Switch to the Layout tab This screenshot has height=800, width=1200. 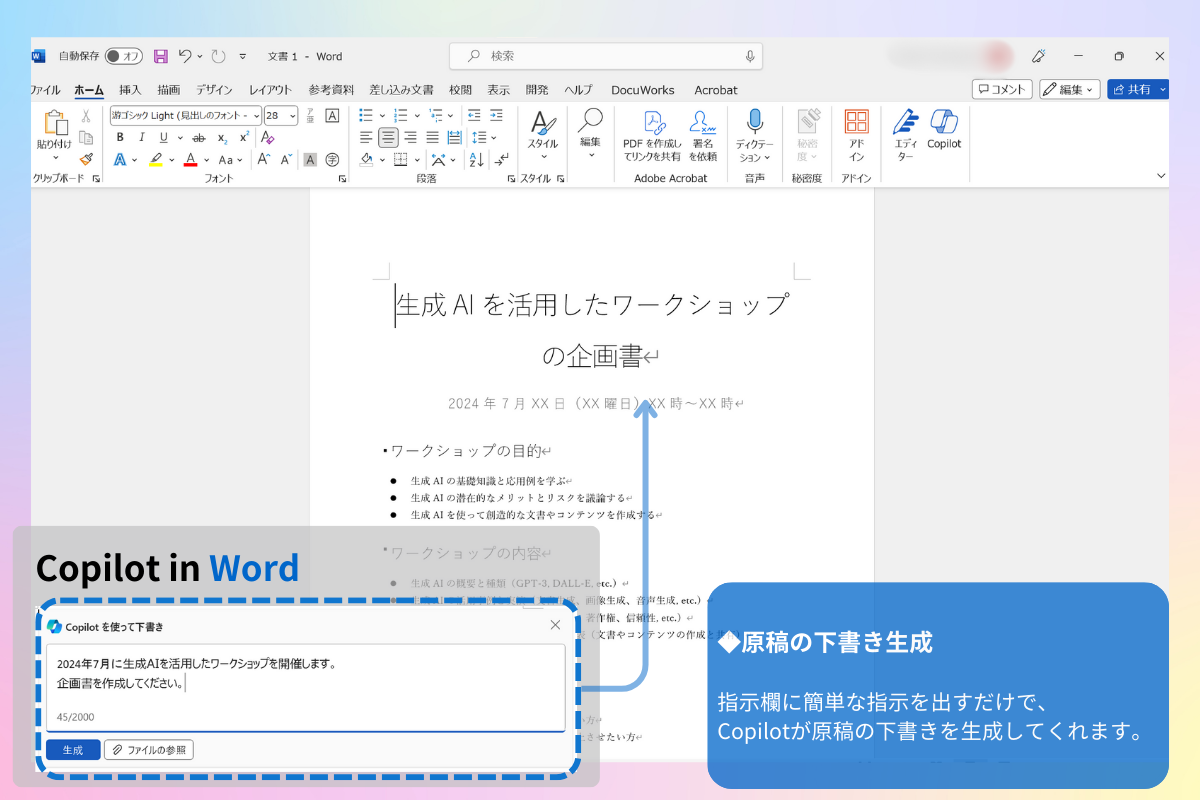270,90
